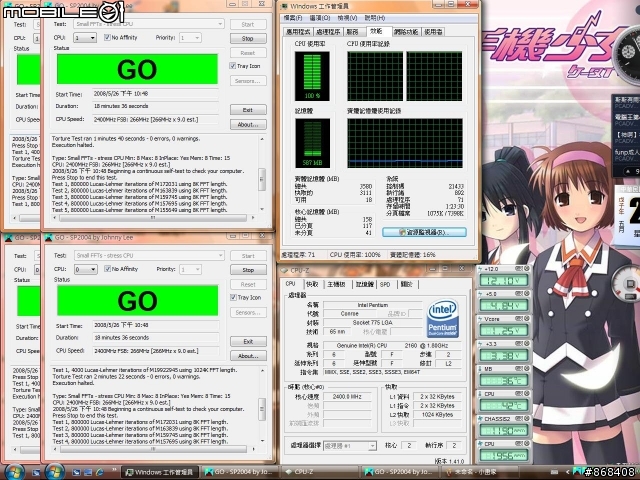This screenshot has width=640, height=480.
Task: Click lightning icon on Vcore sensor panel
Action: click(480, 319)
